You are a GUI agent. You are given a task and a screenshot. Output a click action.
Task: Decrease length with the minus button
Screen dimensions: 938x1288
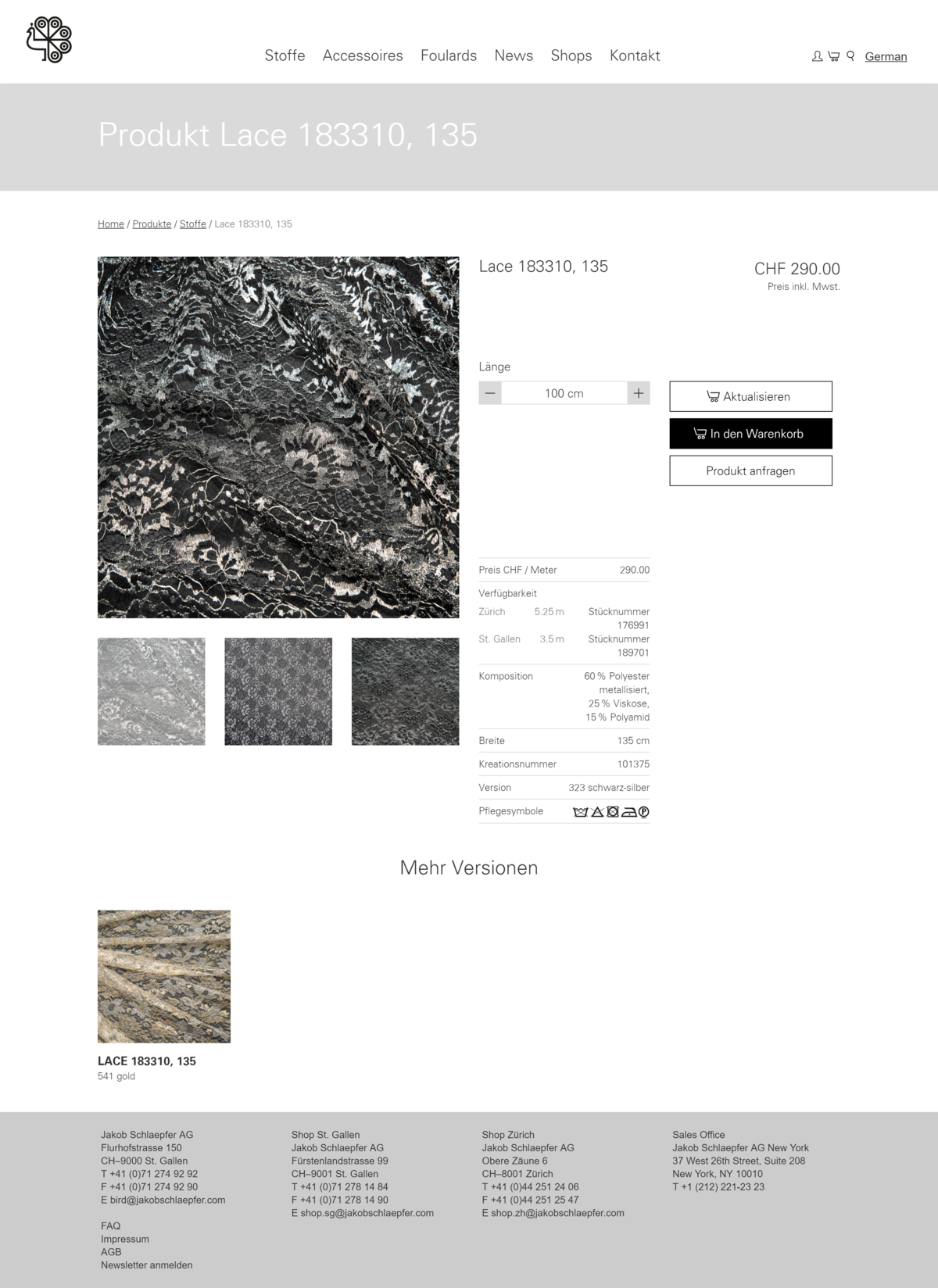(x=490, y=393)
